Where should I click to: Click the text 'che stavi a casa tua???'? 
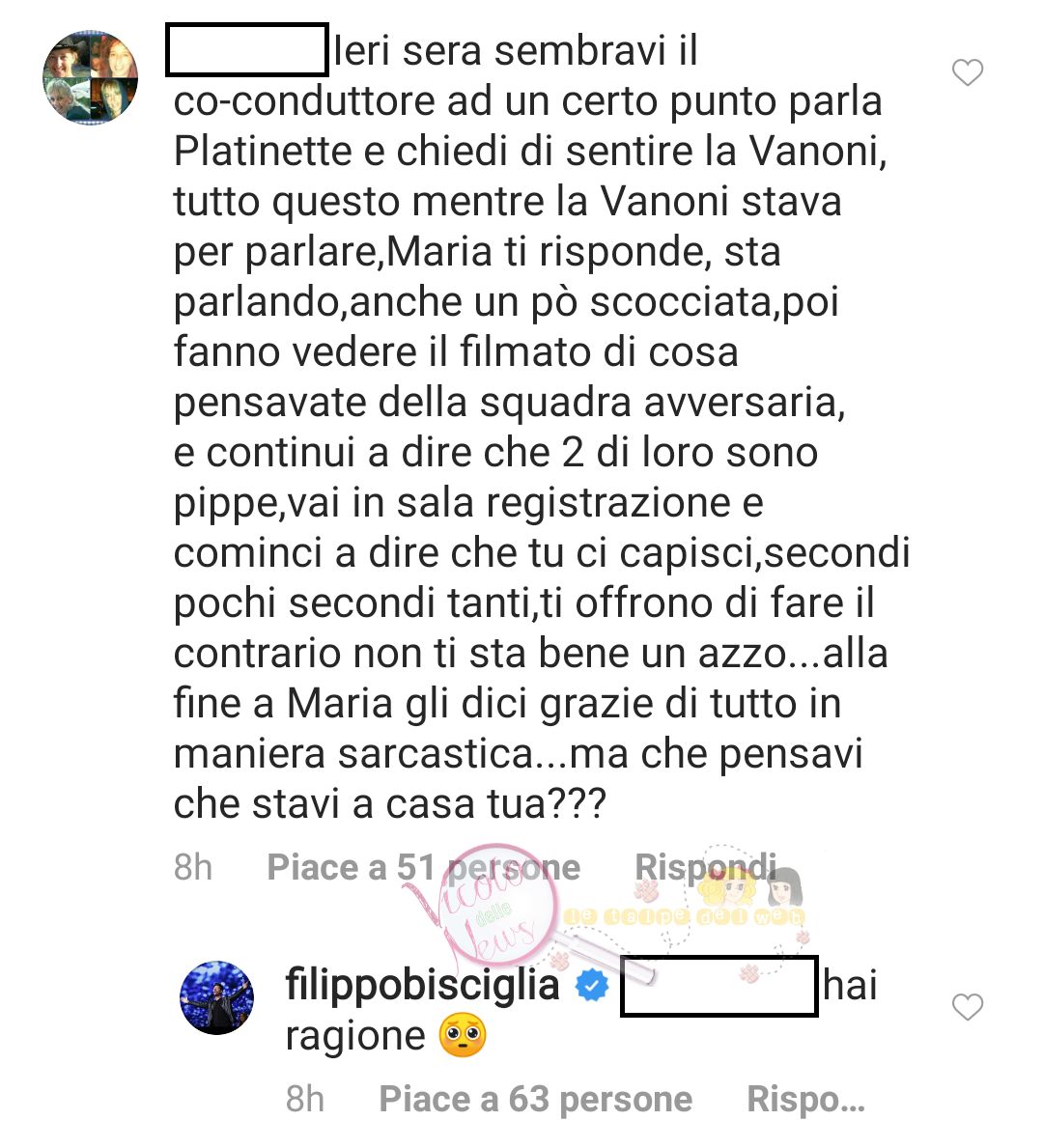tap(389, 804)
